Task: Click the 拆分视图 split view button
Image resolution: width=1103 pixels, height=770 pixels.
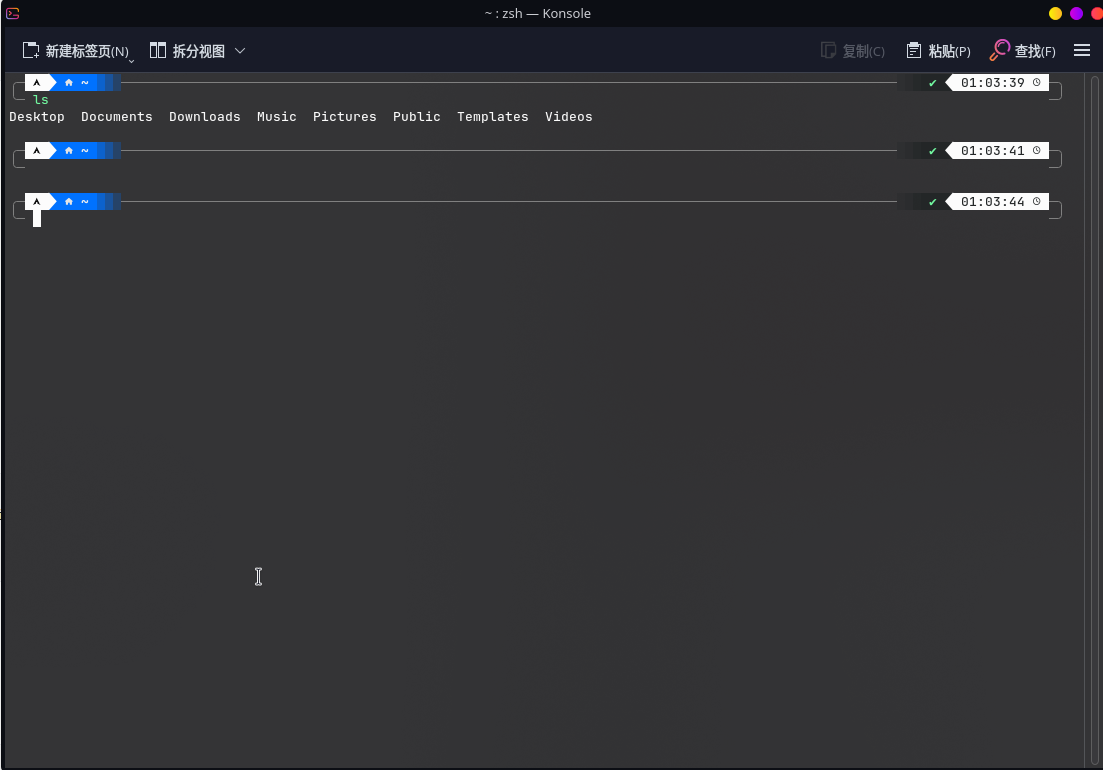Action: pos(187,51)
